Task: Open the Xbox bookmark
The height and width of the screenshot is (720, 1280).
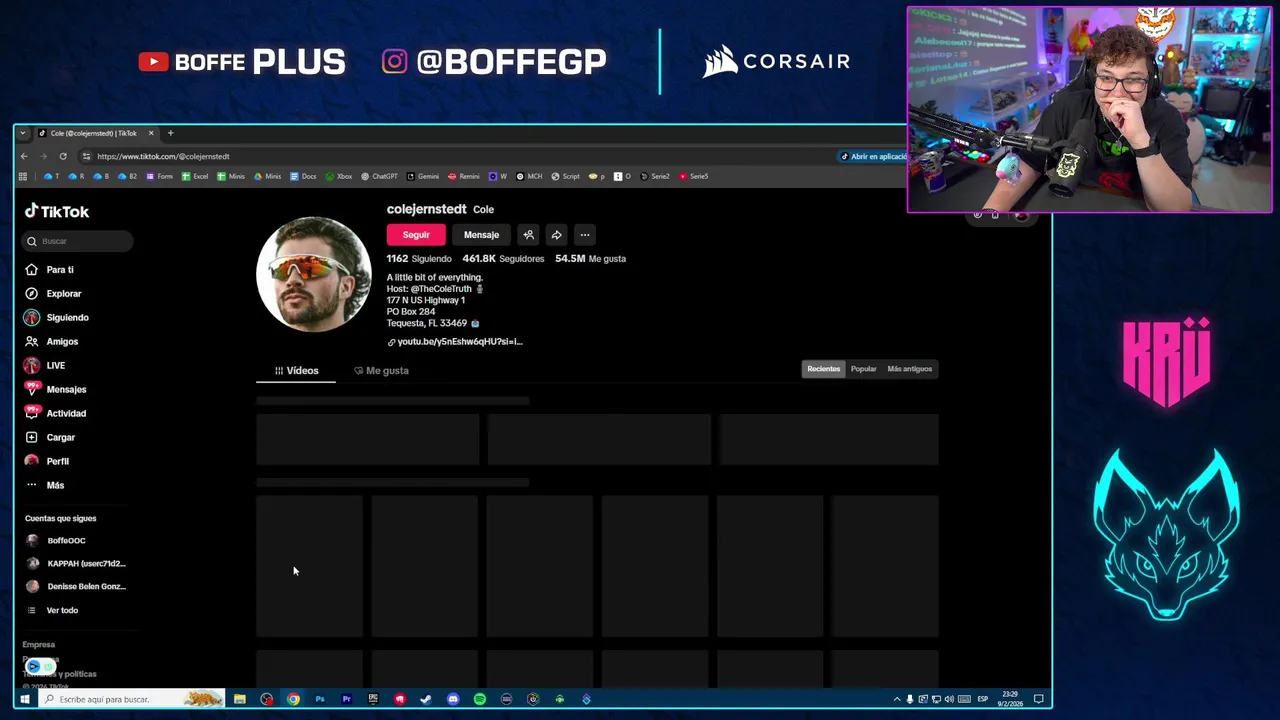Action: pyautogui.click(x=339, y=176)
